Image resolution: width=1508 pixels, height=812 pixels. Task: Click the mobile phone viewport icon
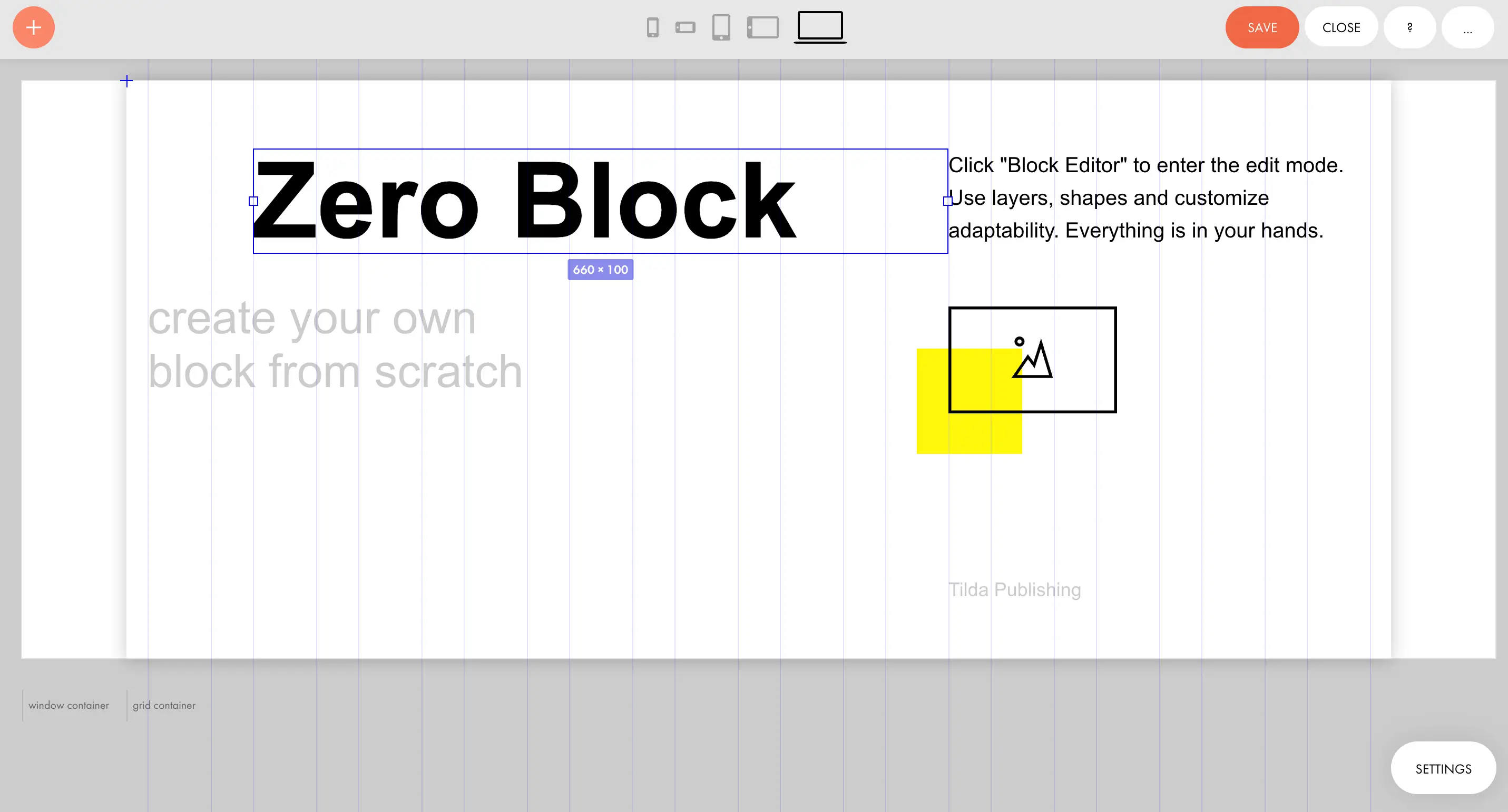pyautogui.click(x=652, y=27)
